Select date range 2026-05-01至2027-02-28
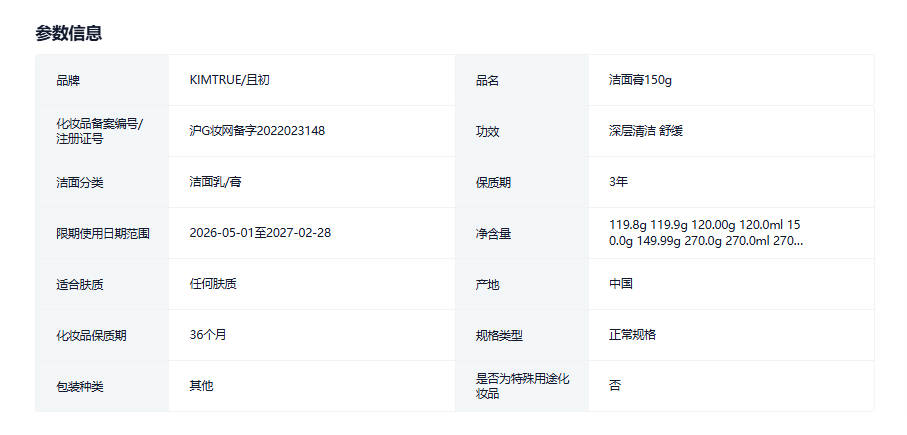The image size is (907, 435). [260, 233]
